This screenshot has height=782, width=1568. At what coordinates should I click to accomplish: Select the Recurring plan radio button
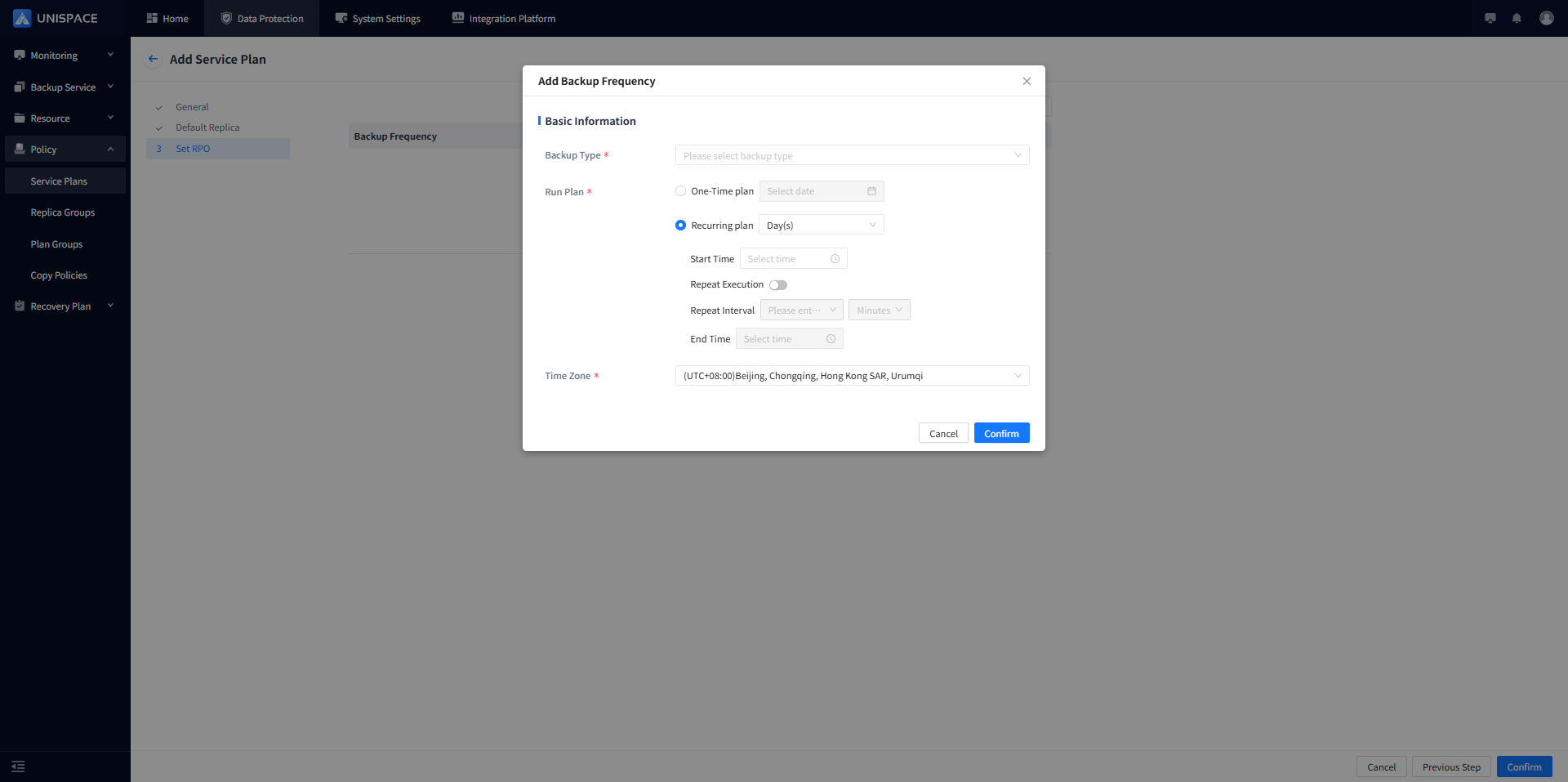click(x=680, y=226)
